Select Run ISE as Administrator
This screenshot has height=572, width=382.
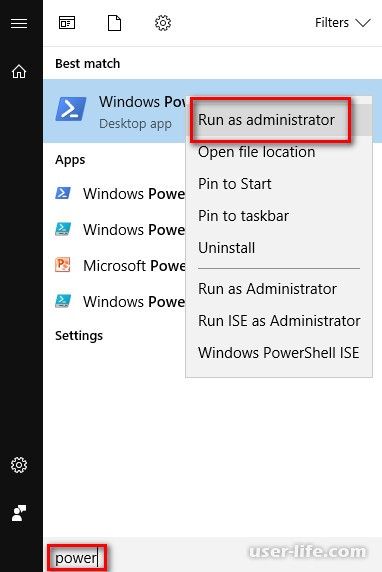click(x=279, y=321)
